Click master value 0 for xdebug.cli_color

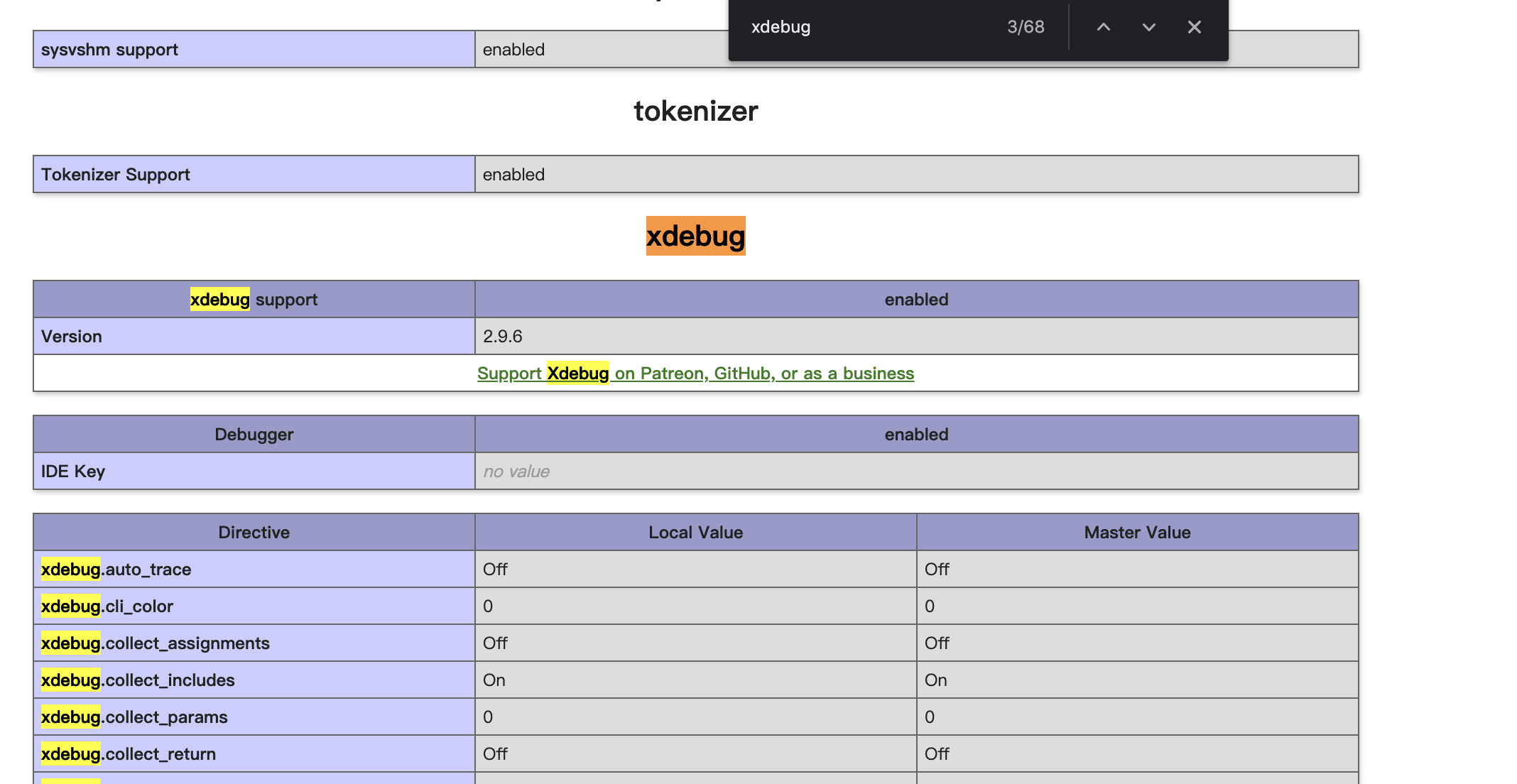(x=1137, y=606)
